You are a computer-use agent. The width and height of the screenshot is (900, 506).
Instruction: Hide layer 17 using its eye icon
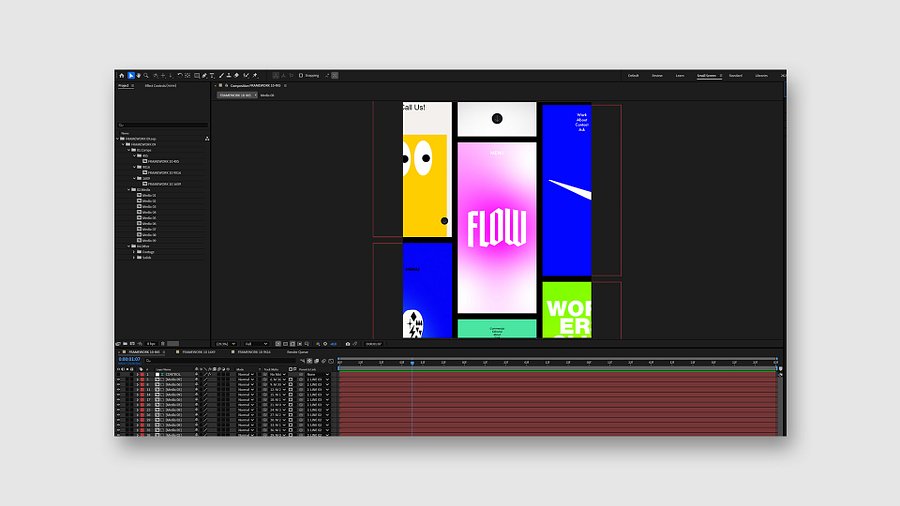coord(119,400)
